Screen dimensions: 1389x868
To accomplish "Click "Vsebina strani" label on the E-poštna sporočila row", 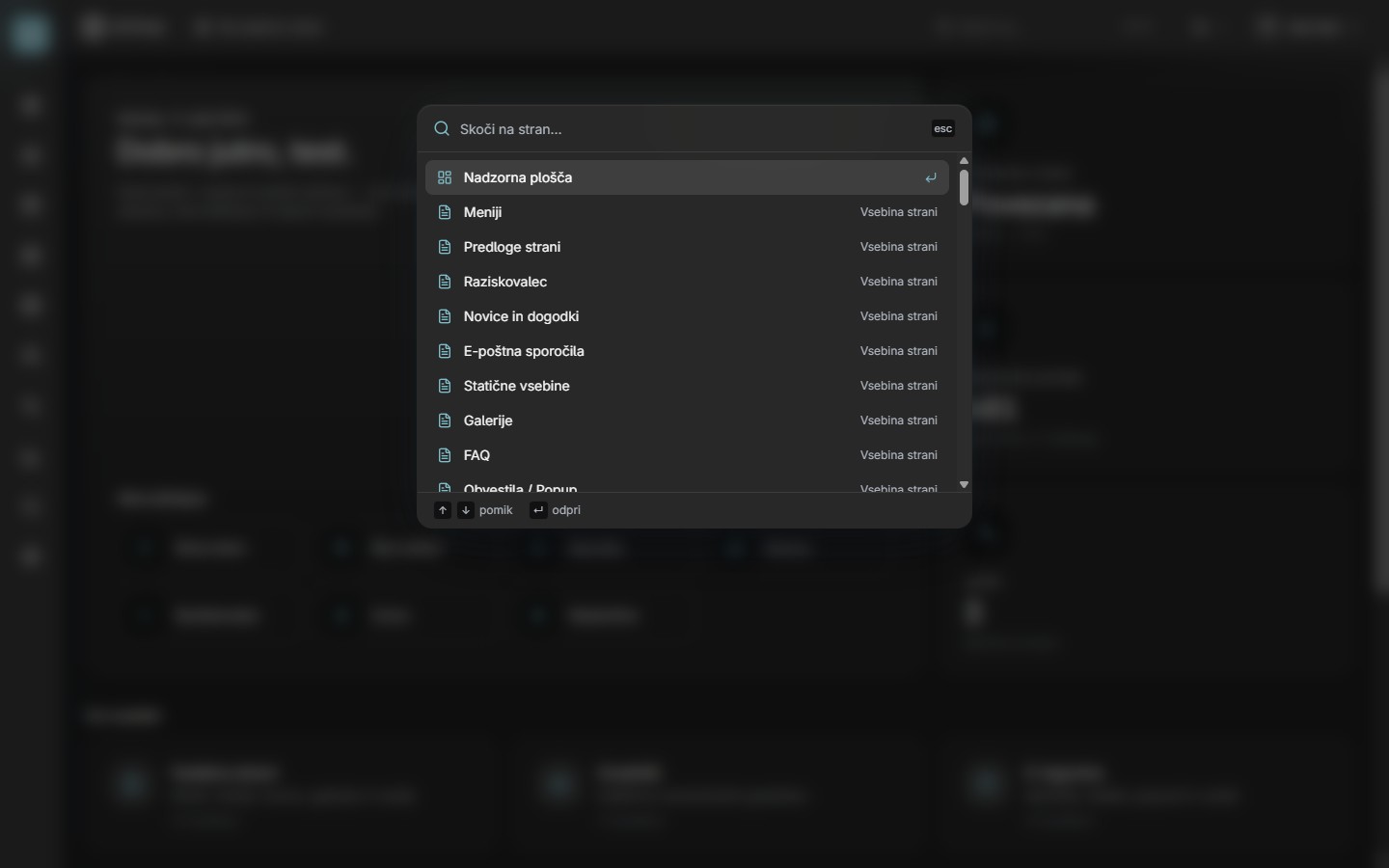I will (899, 351).
